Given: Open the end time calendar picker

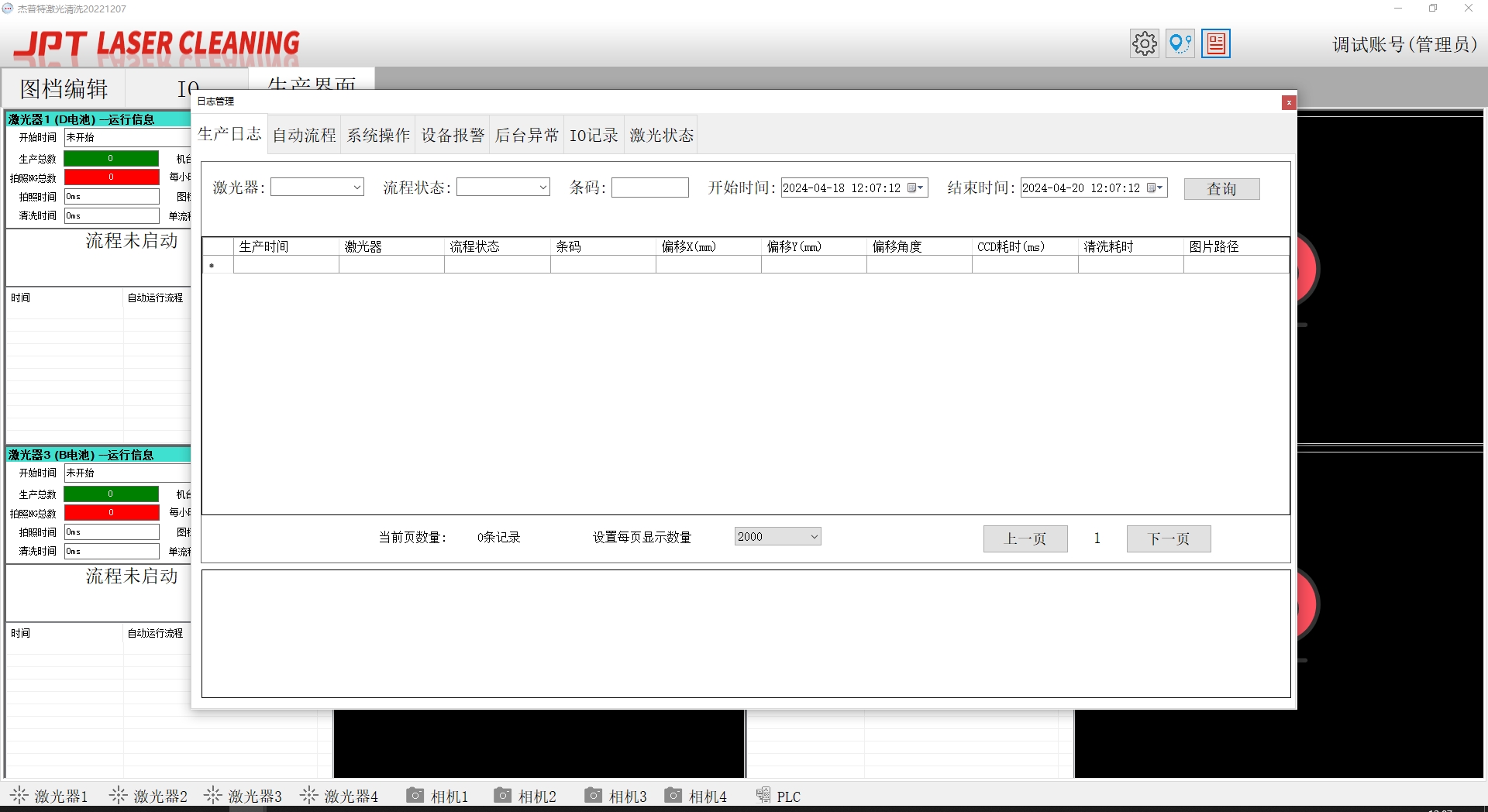Looking at the screenshot, I should point(1155,188).
